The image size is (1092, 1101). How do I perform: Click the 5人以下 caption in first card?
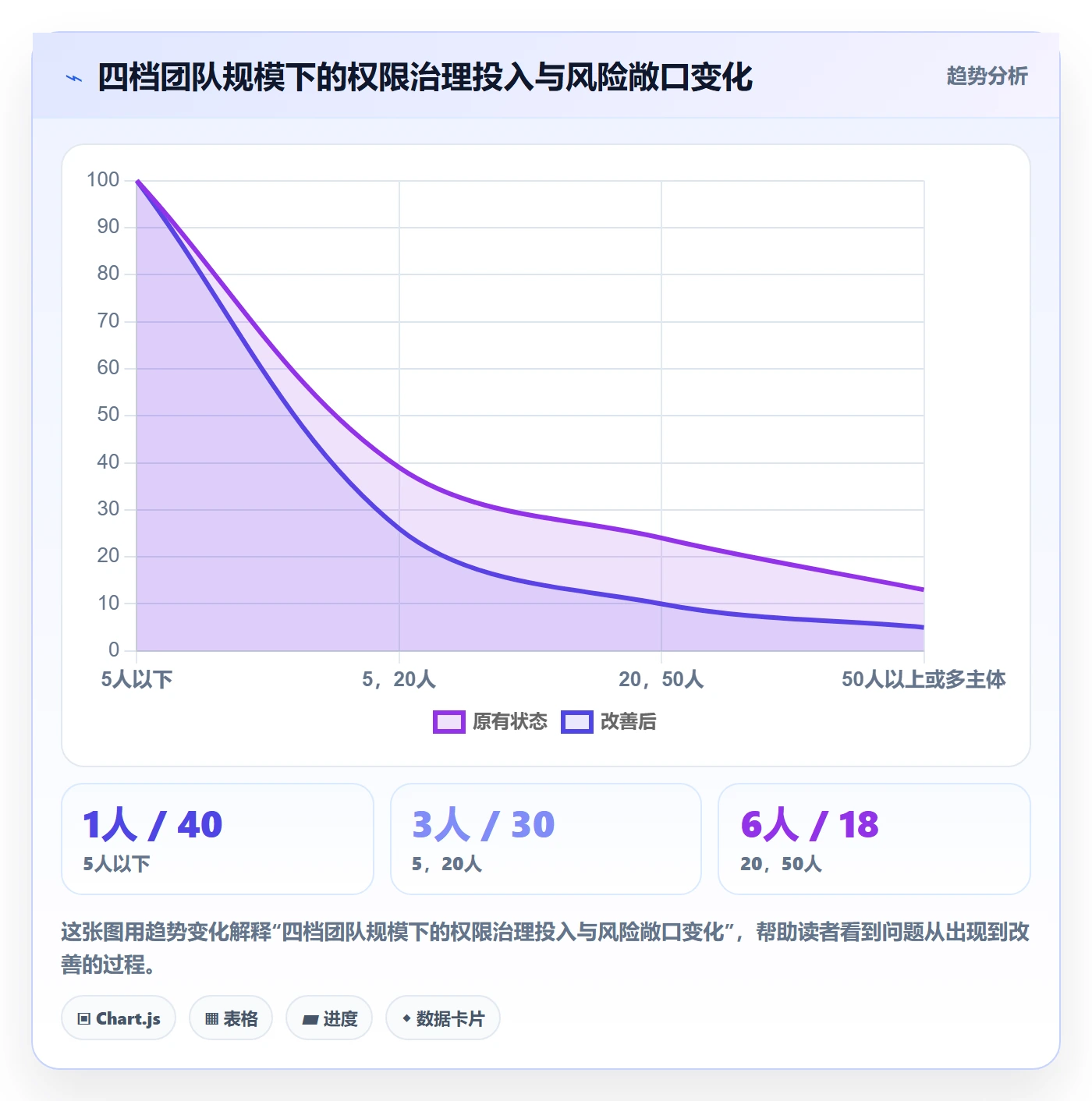coord(117,864)
